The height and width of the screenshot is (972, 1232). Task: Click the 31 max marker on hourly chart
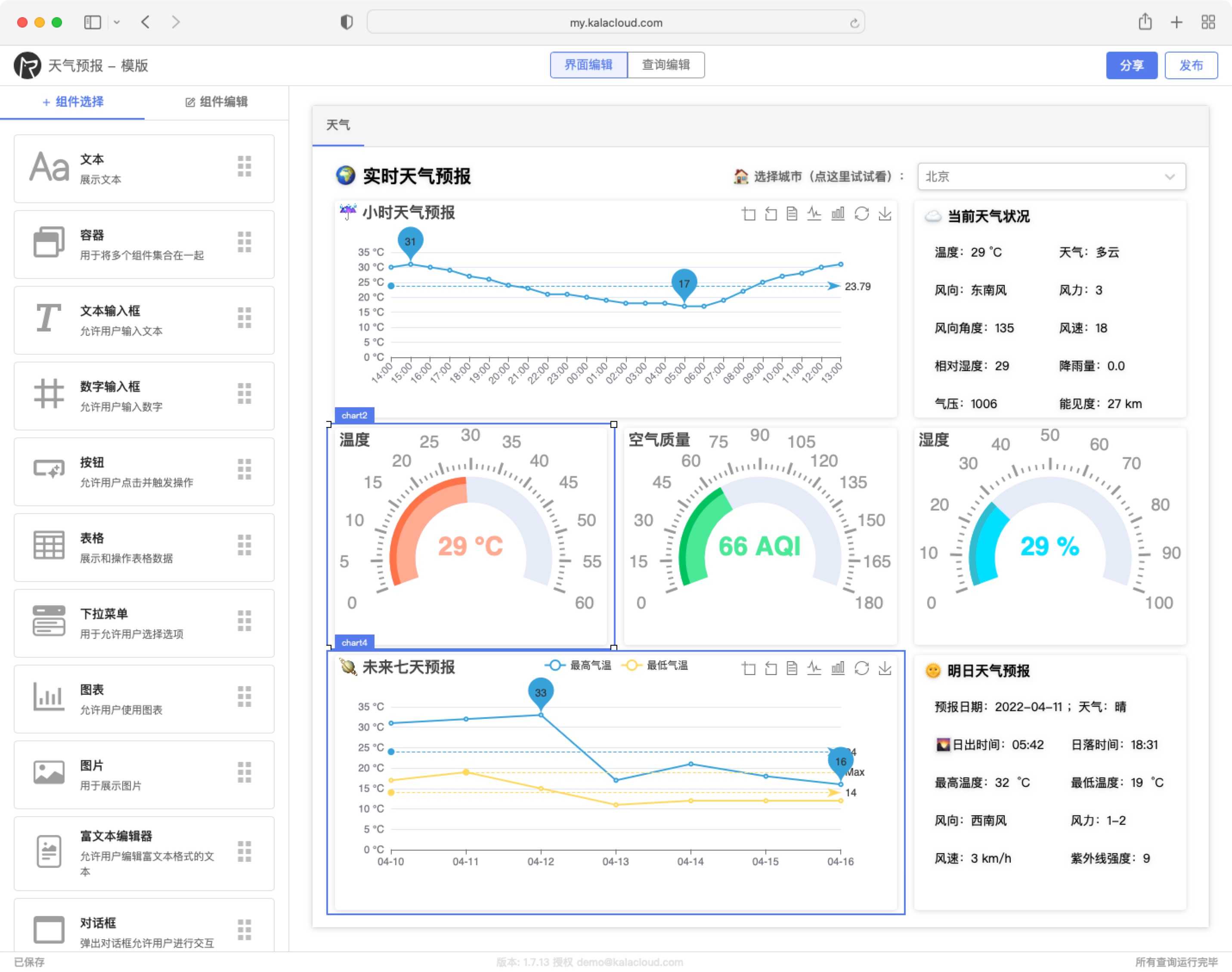point(410,243)
